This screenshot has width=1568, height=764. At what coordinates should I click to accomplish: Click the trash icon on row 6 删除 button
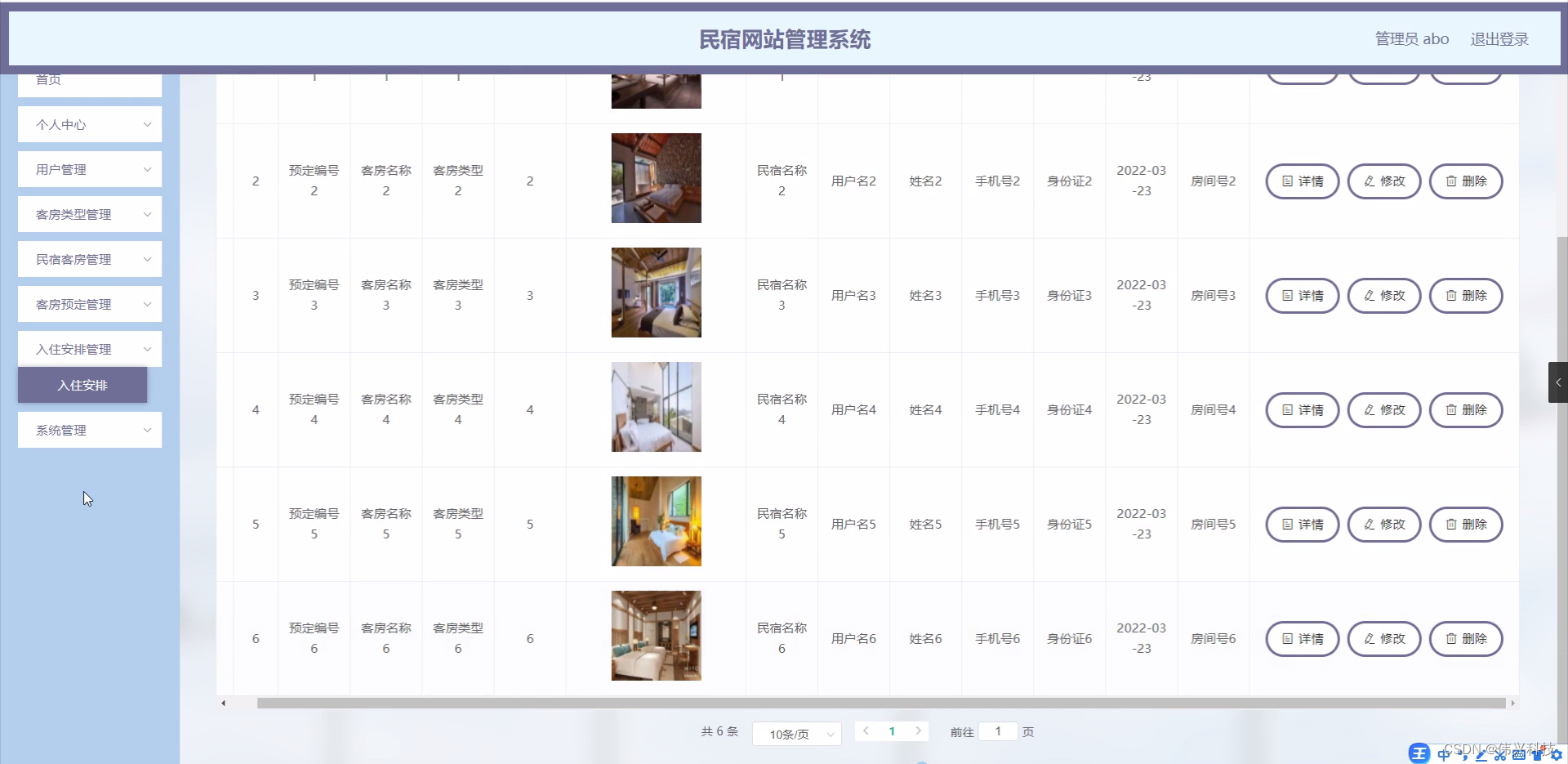pos(1451,639)
